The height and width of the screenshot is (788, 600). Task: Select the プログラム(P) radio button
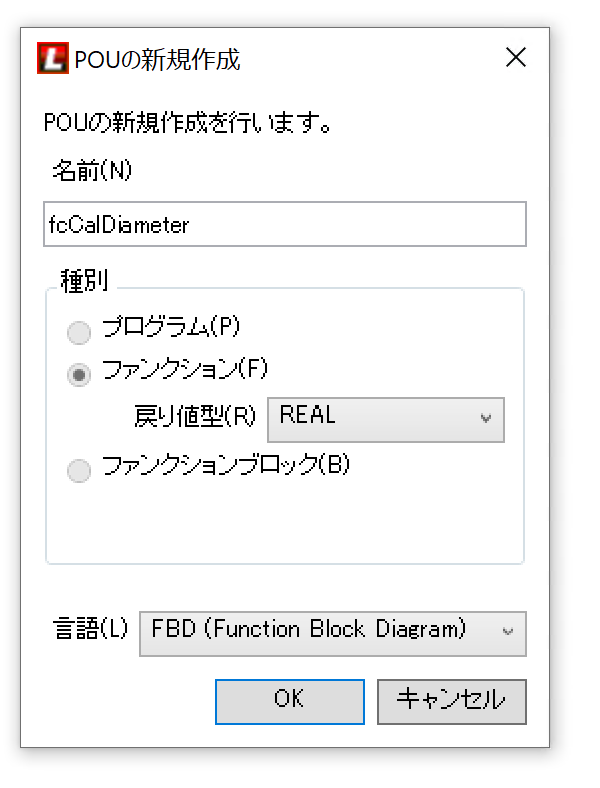tap(79, 332)
